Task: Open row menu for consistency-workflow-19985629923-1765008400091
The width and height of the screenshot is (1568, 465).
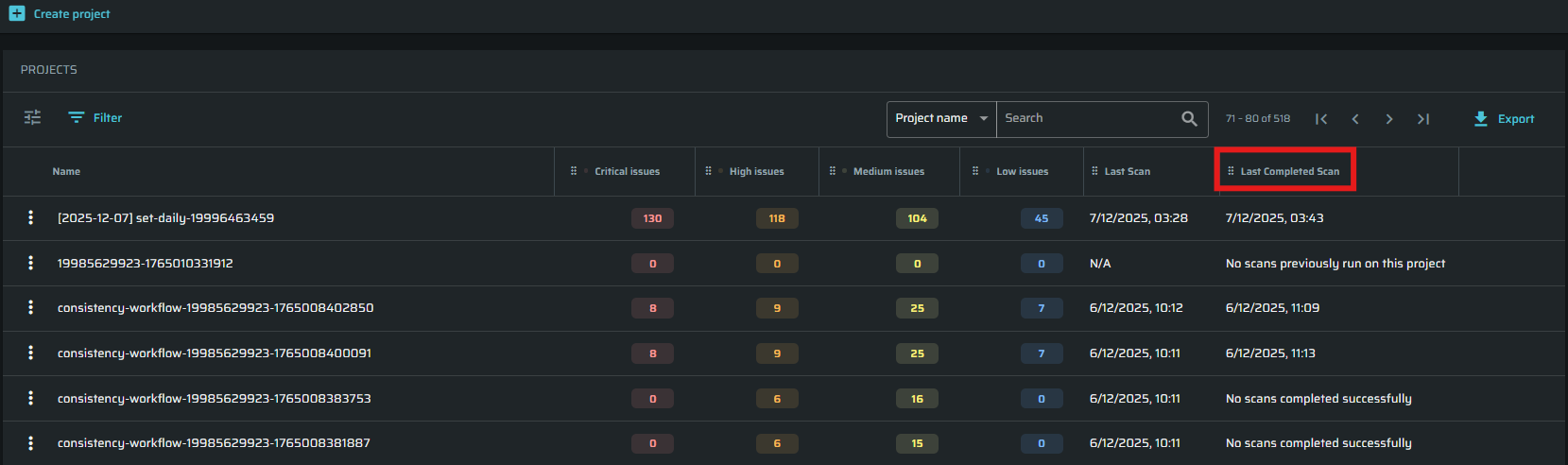Action: (x=31, y=353)
